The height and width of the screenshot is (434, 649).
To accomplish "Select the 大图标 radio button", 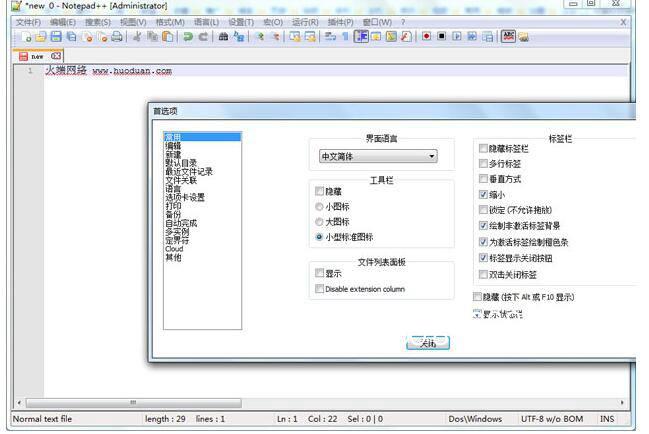I will click(319, 222).
